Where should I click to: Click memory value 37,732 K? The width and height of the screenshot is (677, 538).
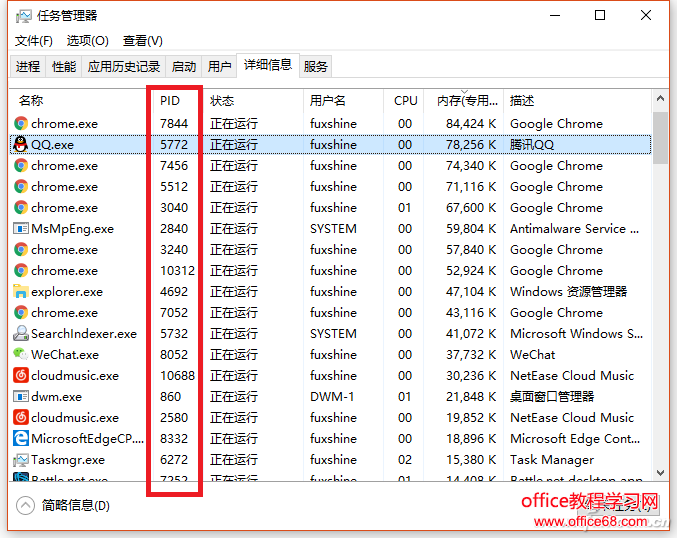(471, 354)
